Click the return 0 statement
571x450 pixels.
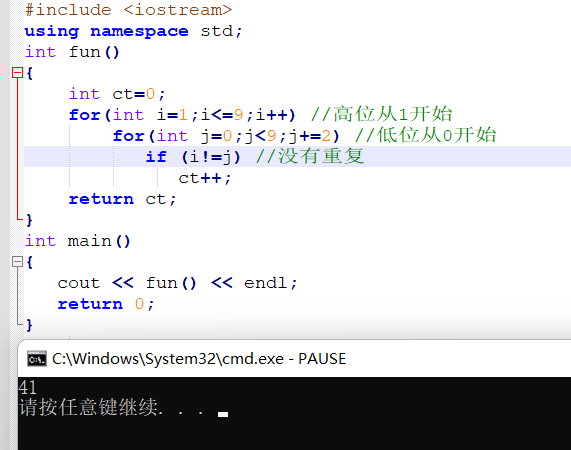point(106,304)
